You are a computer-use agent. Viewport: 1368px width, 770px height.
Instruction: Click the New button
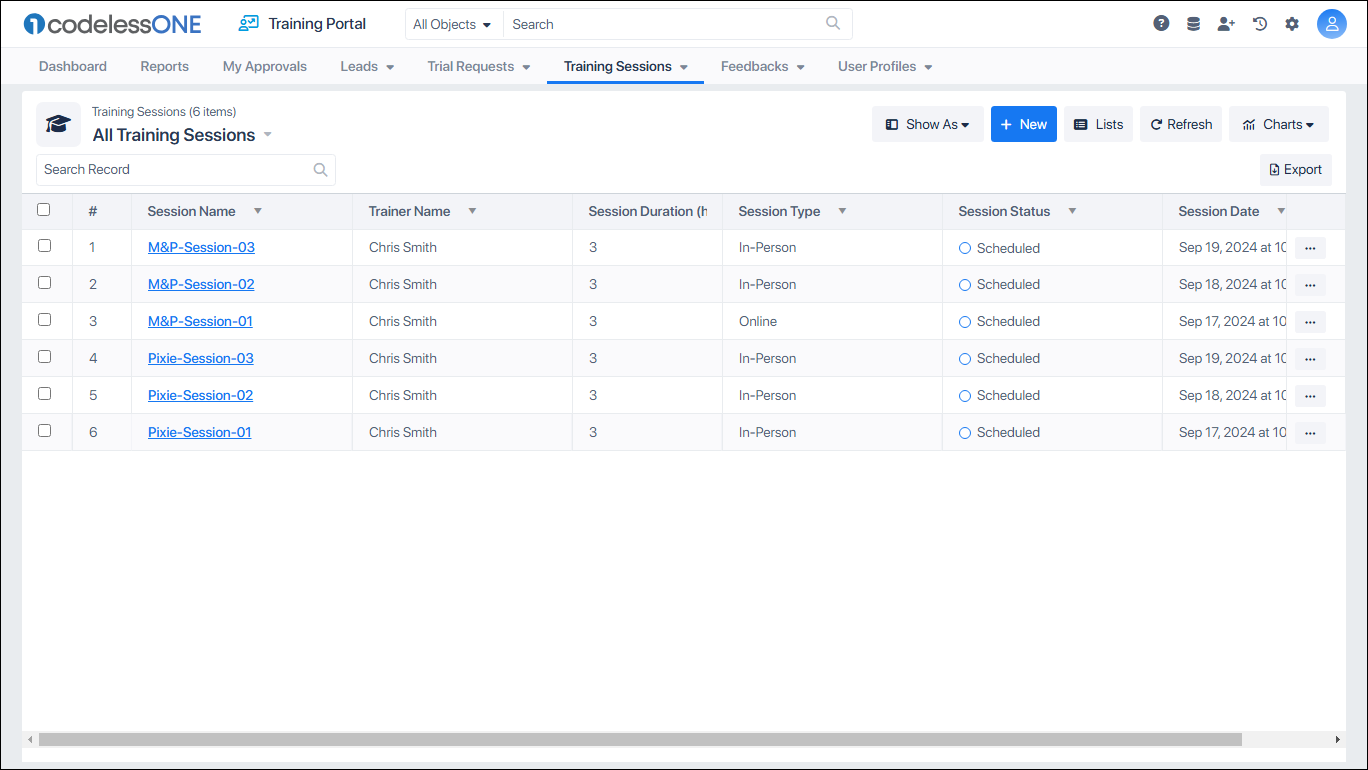(1023, 124)
